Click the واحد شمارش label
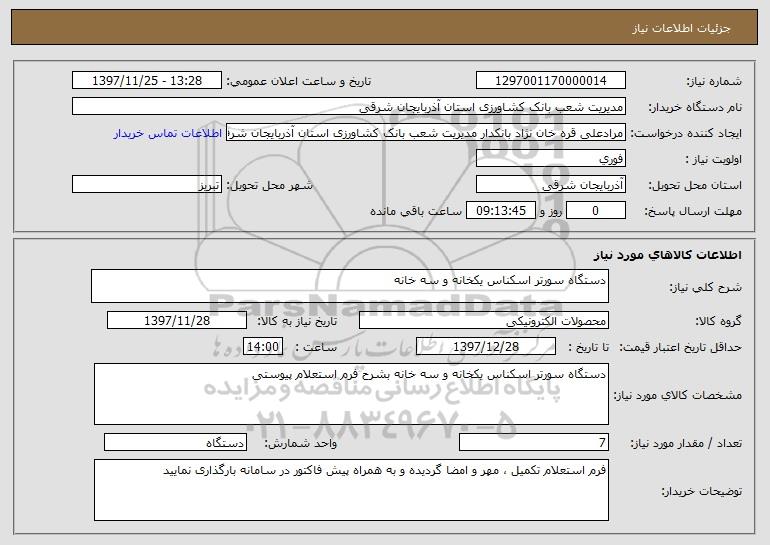770x545 pixels. [x=301, y=443]
